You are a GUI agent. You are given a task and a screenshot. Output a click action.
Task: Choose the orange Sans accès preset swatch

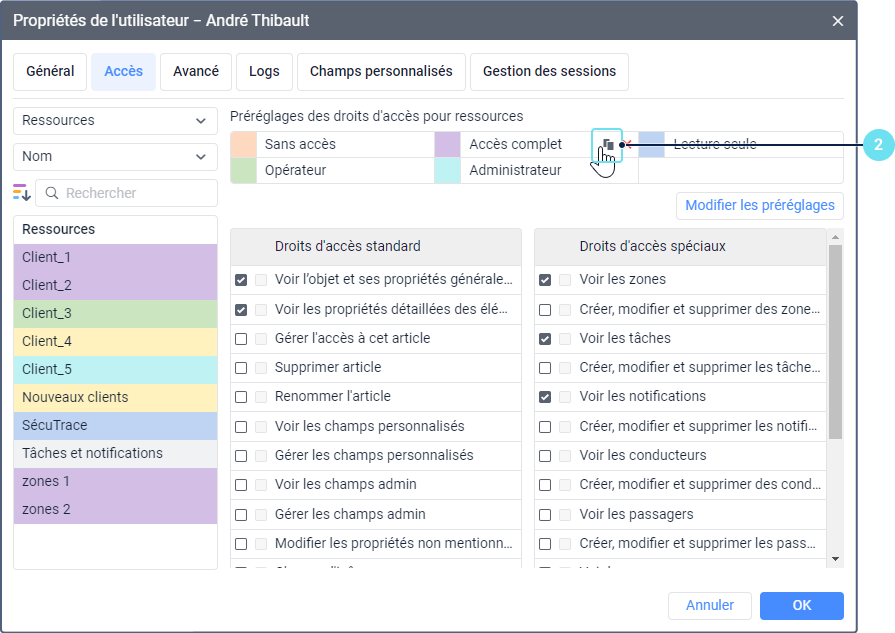point(243,145)
